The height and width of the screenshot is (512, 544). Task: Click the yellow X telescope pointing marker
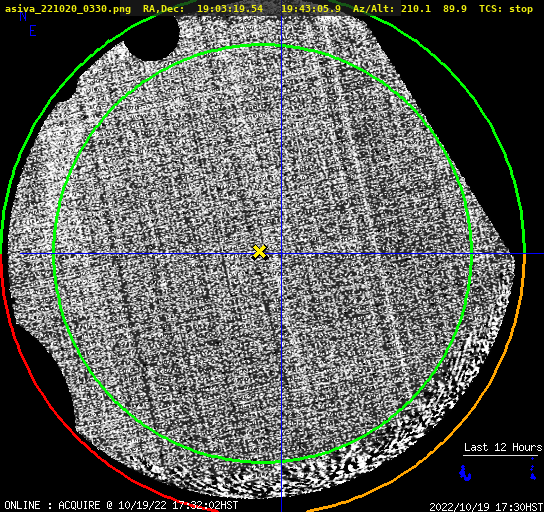click(259, 252)
